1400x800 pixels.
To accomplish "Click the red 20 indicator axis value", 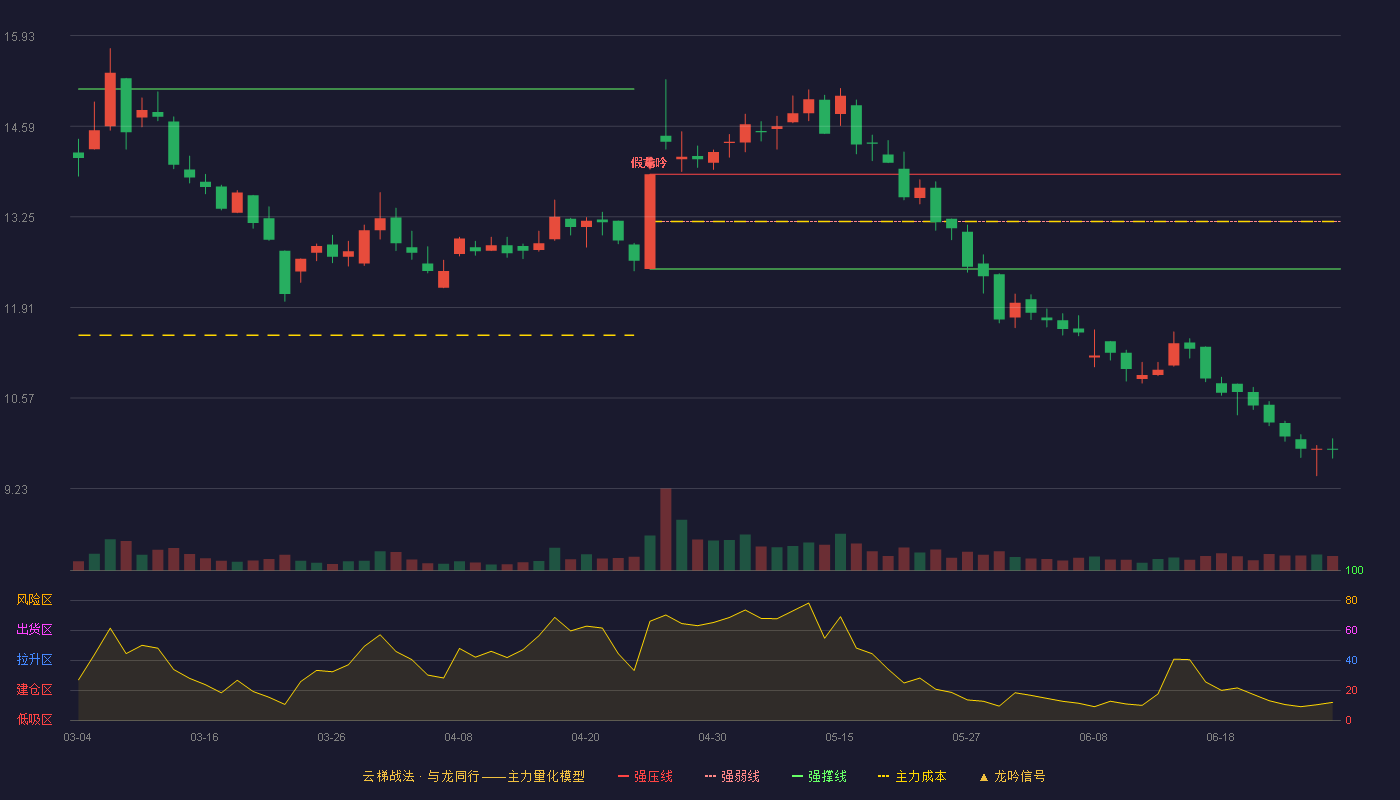I will tap(1351, 690).
